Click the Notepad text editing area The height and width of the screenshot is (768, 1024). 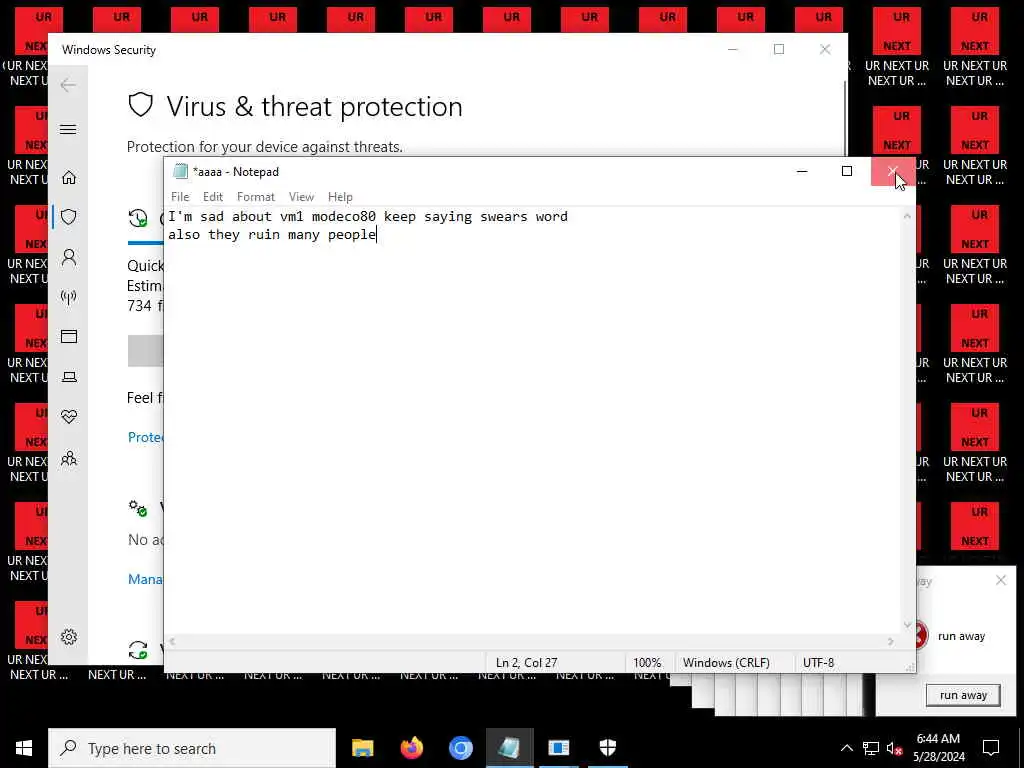(532, 421)
